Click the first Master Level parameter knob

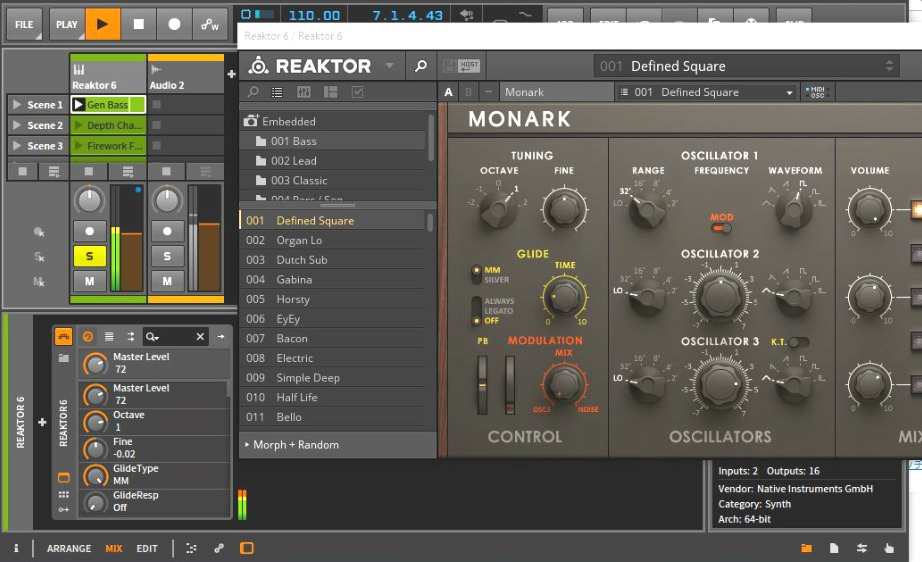[x=95, y=363]
